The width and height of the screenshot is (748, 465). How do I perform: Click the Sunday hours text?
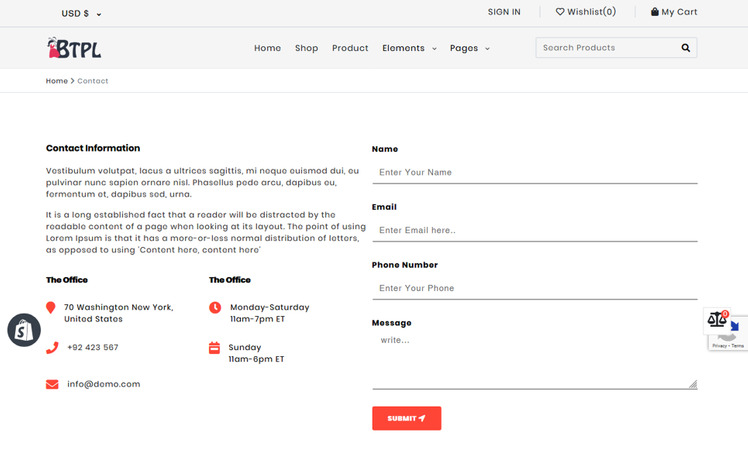tap(256, 353)
